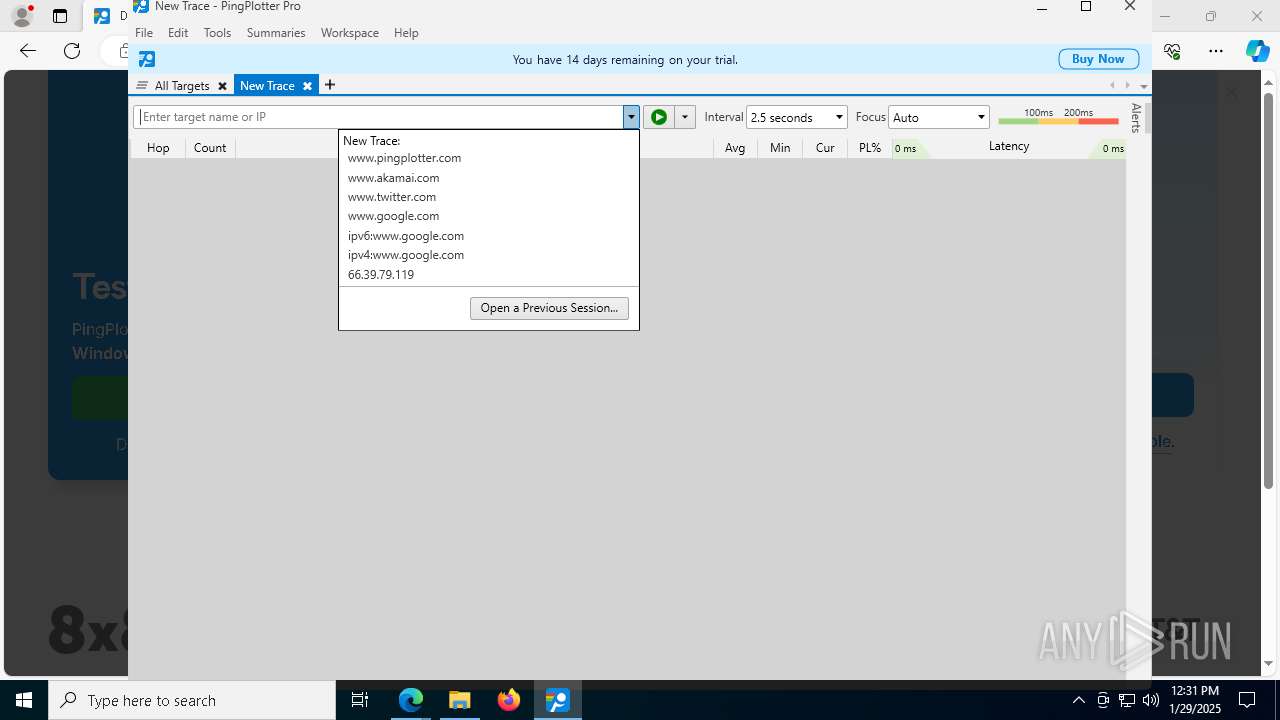The height and width of the screenshot is (720, 1280).
Task: Click the target name or IP field
Action: click(x=379, y=117)
